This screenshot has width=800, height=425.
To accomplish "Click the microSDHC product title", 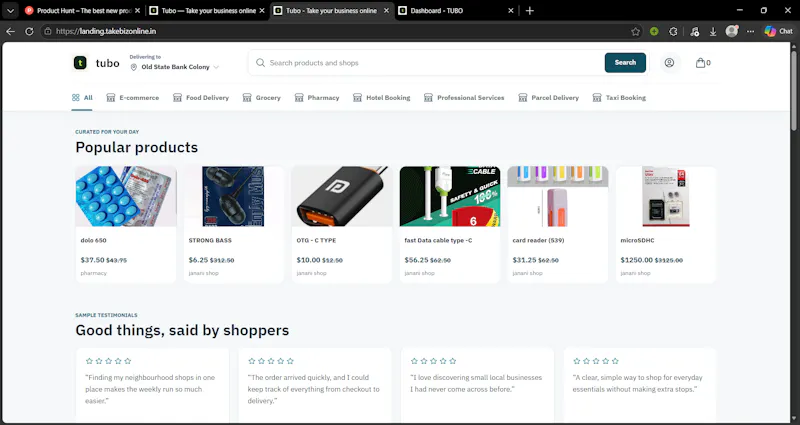I will (637, 240).
